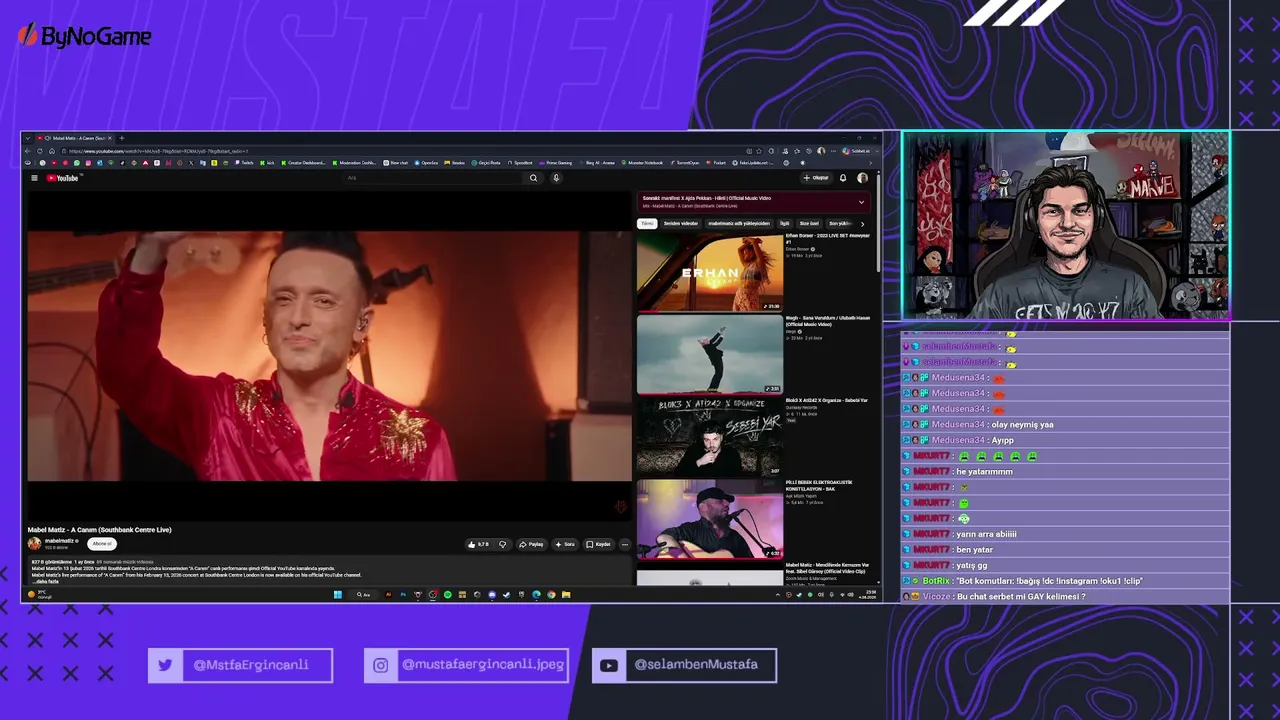The width and height of the screenshot is (1280, 720).
Task: Open the browser tab search dropdown
Action: pos(28,138)
